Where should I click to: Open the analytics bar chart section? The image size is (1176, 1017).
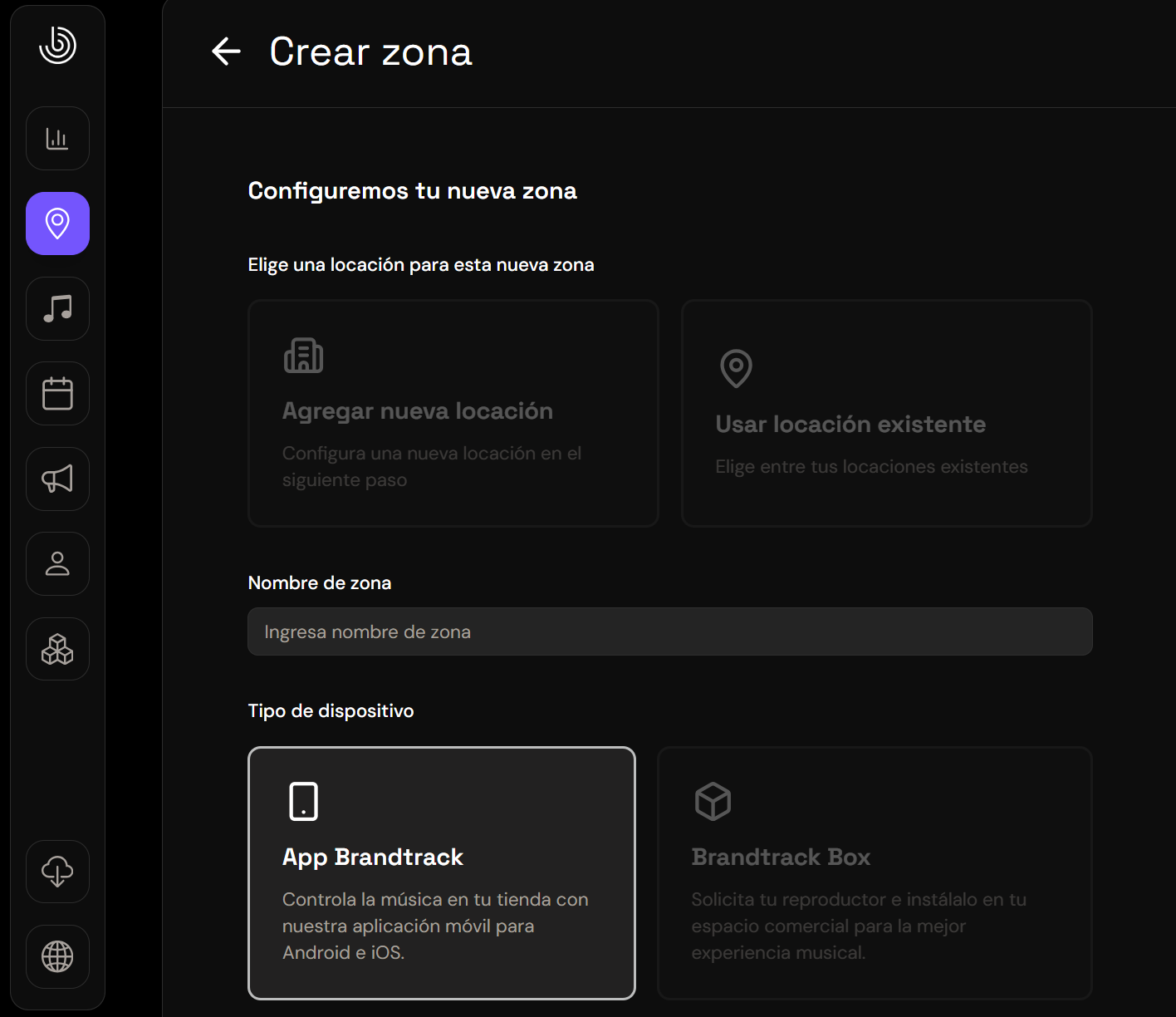(57, 139)
